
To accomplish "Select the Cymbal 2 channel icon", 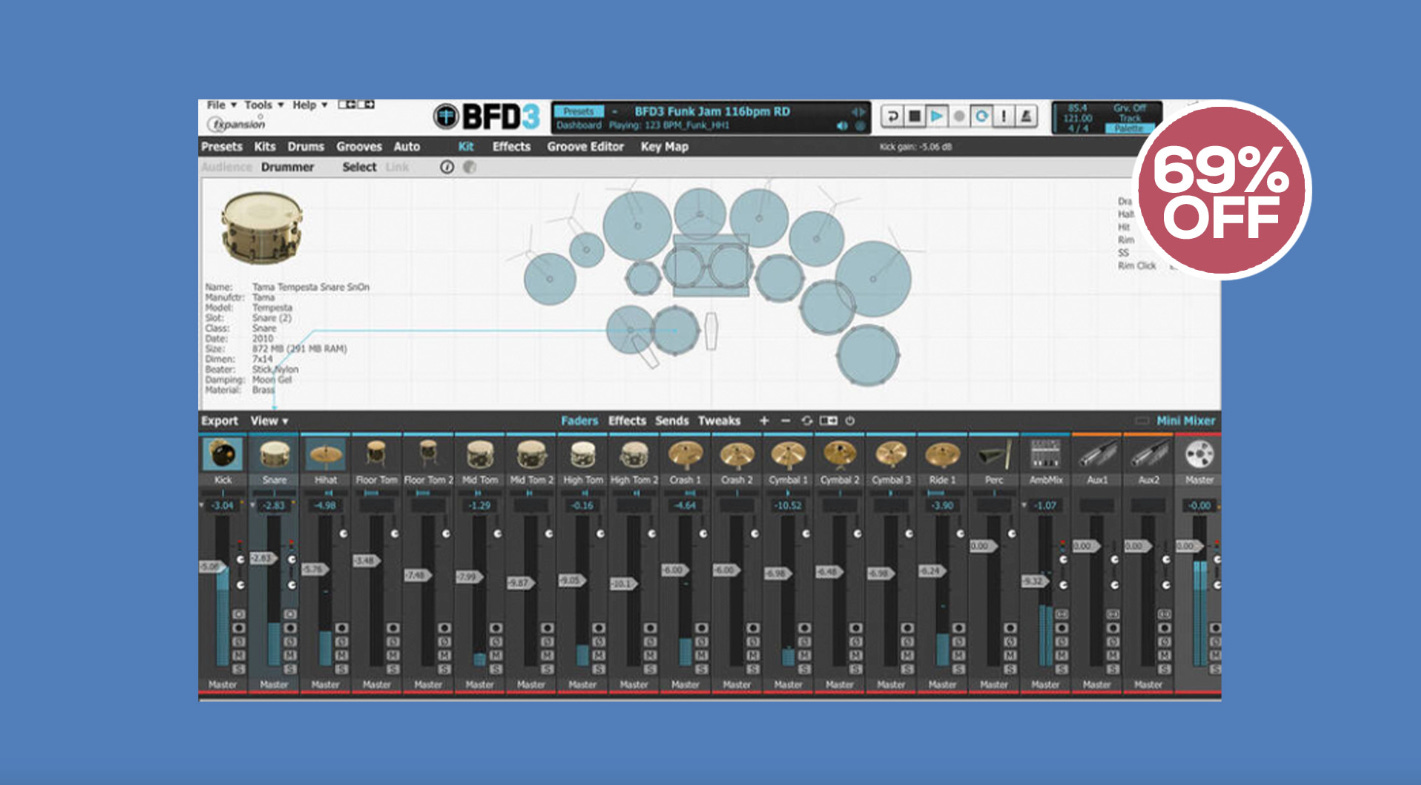I will (840, 455).
